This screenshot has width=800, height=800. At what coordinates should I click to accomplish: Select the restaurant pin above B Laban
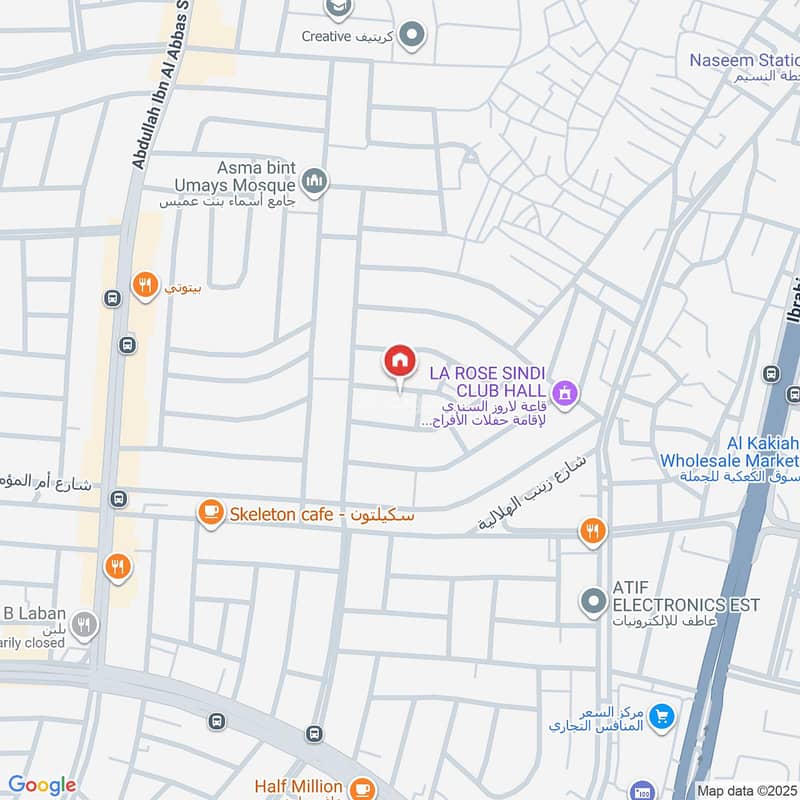coord(118,567)
